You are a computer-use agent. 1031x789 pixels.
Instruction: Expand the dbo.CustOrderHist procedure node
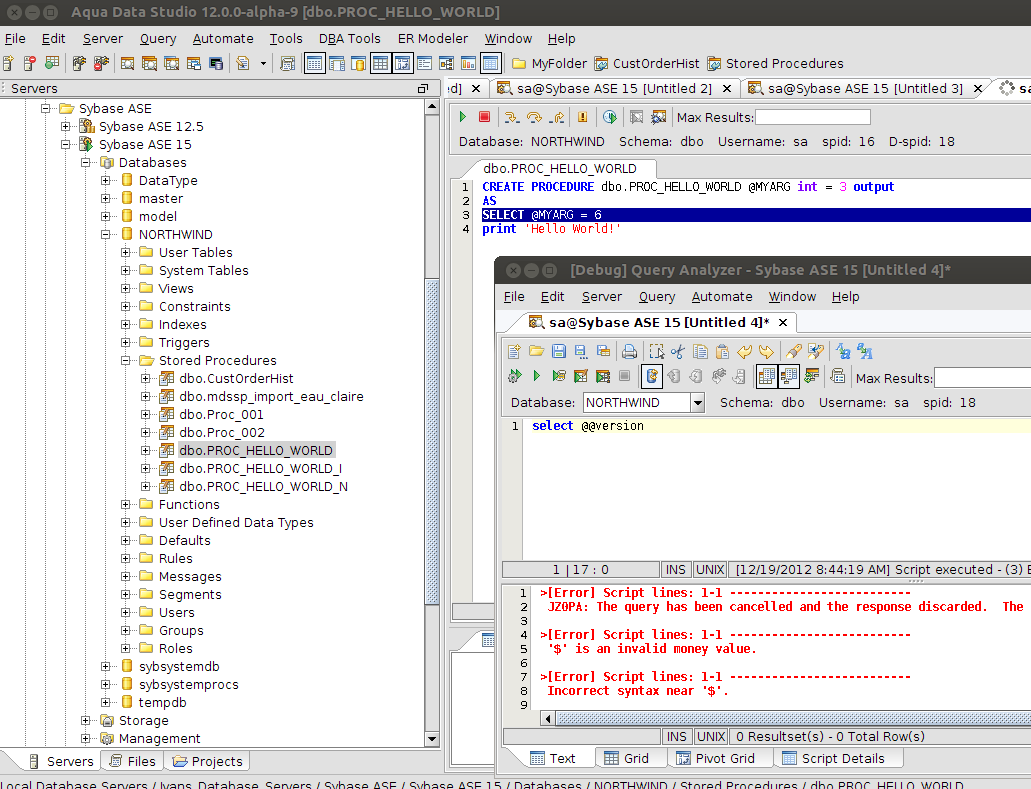146,378
